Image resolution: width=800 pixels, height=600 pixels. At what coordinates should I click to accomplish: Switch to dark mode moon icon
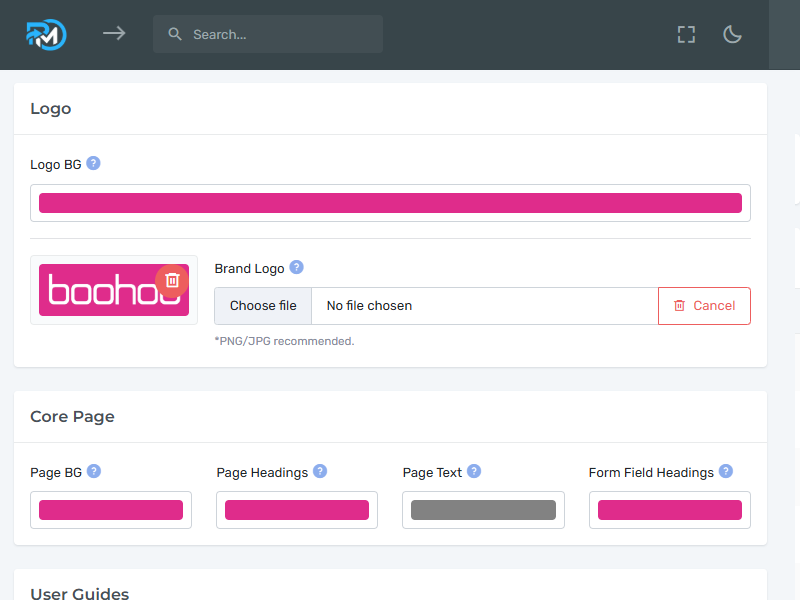(x=732, y=34)
